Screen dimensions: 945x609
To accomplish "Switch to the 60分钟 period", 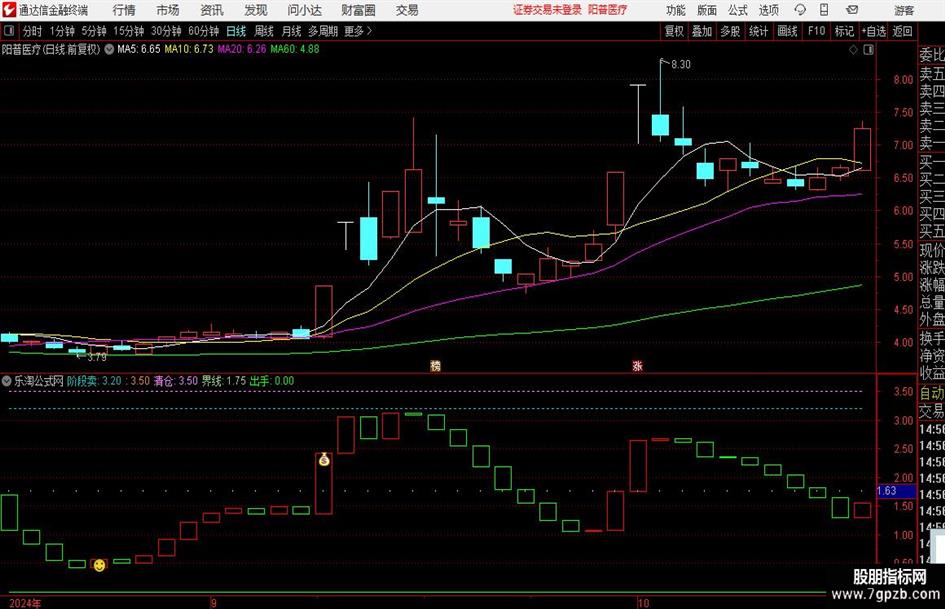I will tap(203, 31).
